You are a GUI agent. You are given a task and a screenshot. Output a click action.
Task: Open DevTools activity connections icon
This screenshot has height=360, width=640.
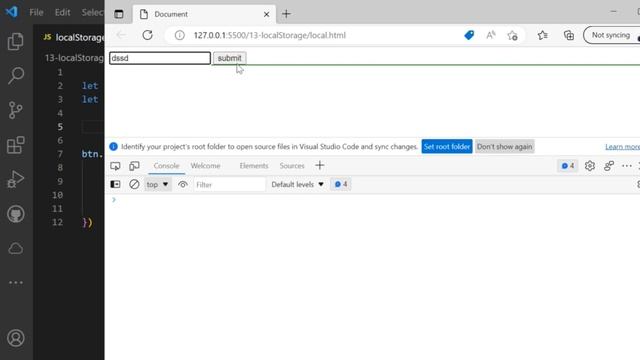(609, 166)
